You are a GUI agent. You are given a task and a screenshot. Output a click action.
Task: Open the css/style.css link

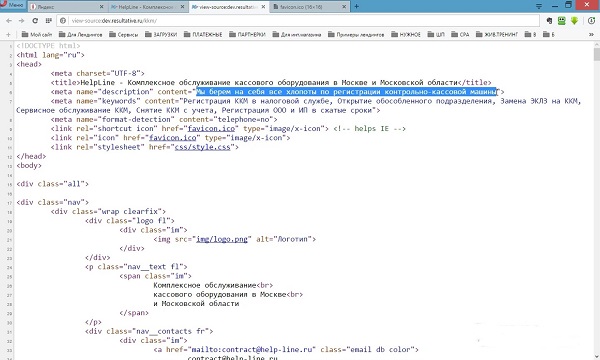[x=203, y=147]
